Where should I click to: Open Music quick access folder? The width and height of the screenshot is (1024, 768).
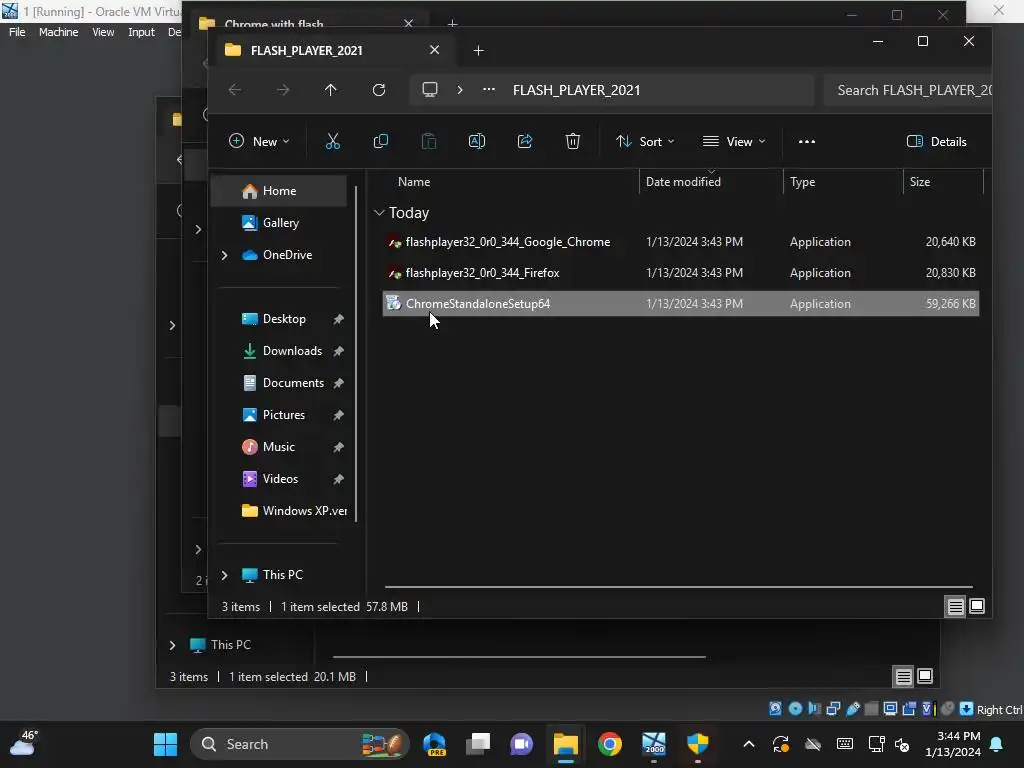coord(280,447)
